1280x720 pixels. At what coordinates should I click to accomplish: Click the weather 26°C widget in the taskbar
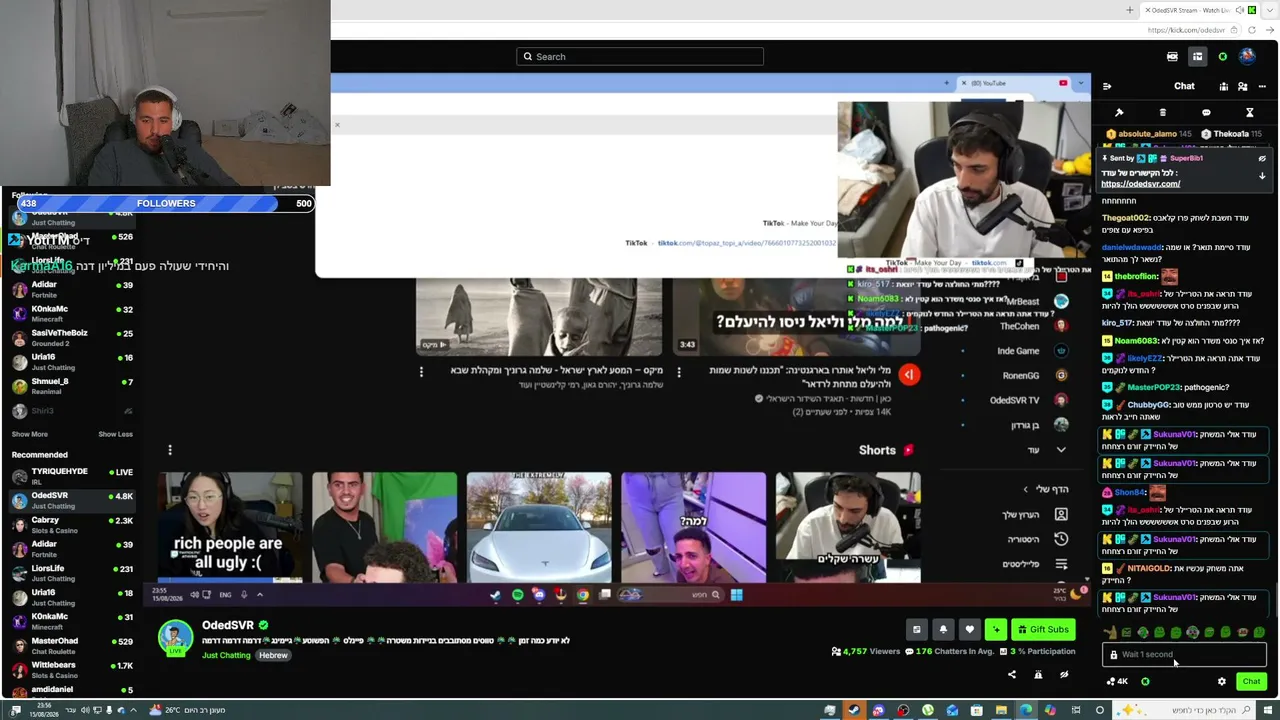[x=188, y=710]
